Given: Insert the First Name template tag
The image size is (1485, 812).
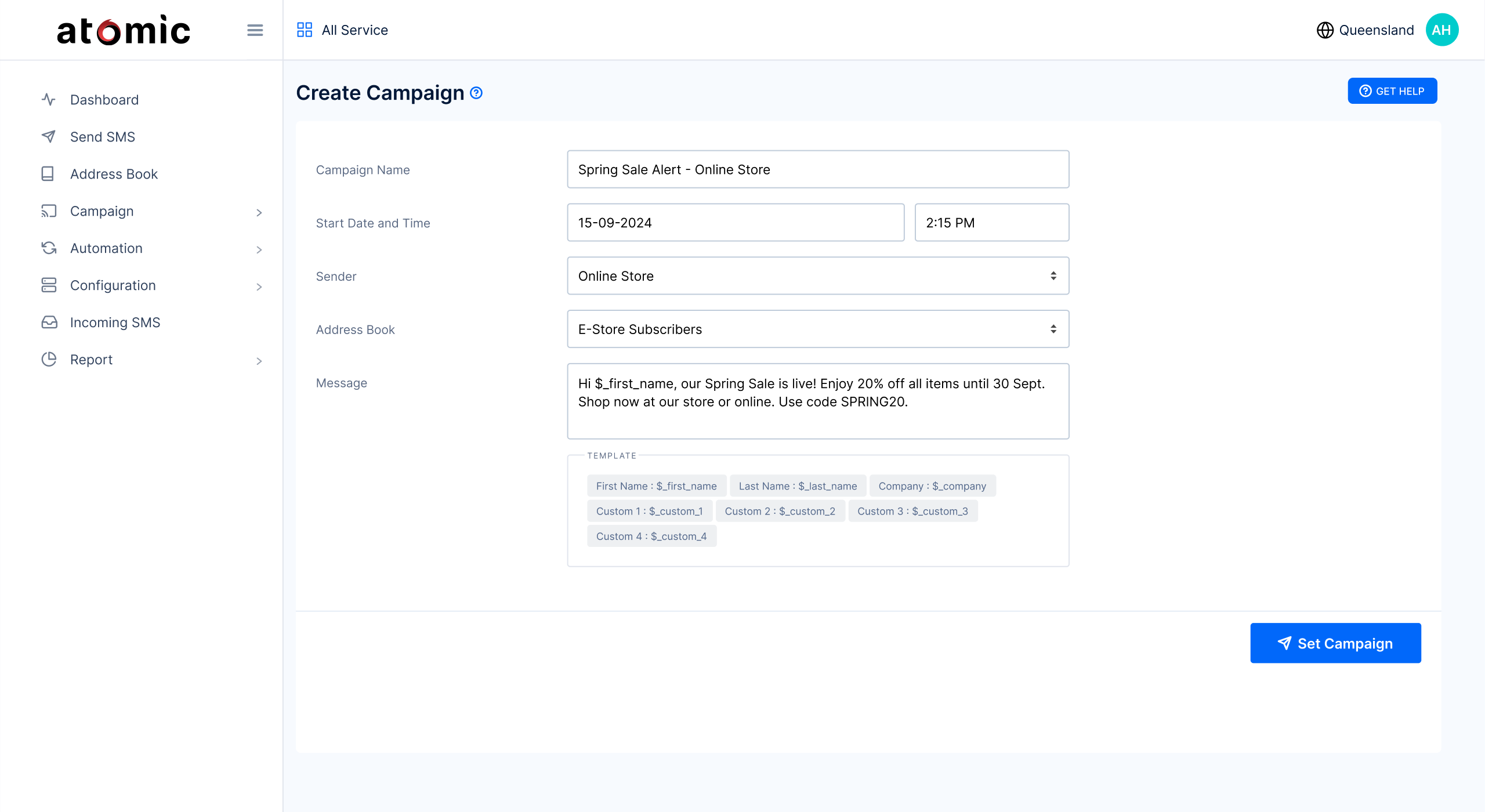Looking at the screenshot, I should (x=656, y=486).
